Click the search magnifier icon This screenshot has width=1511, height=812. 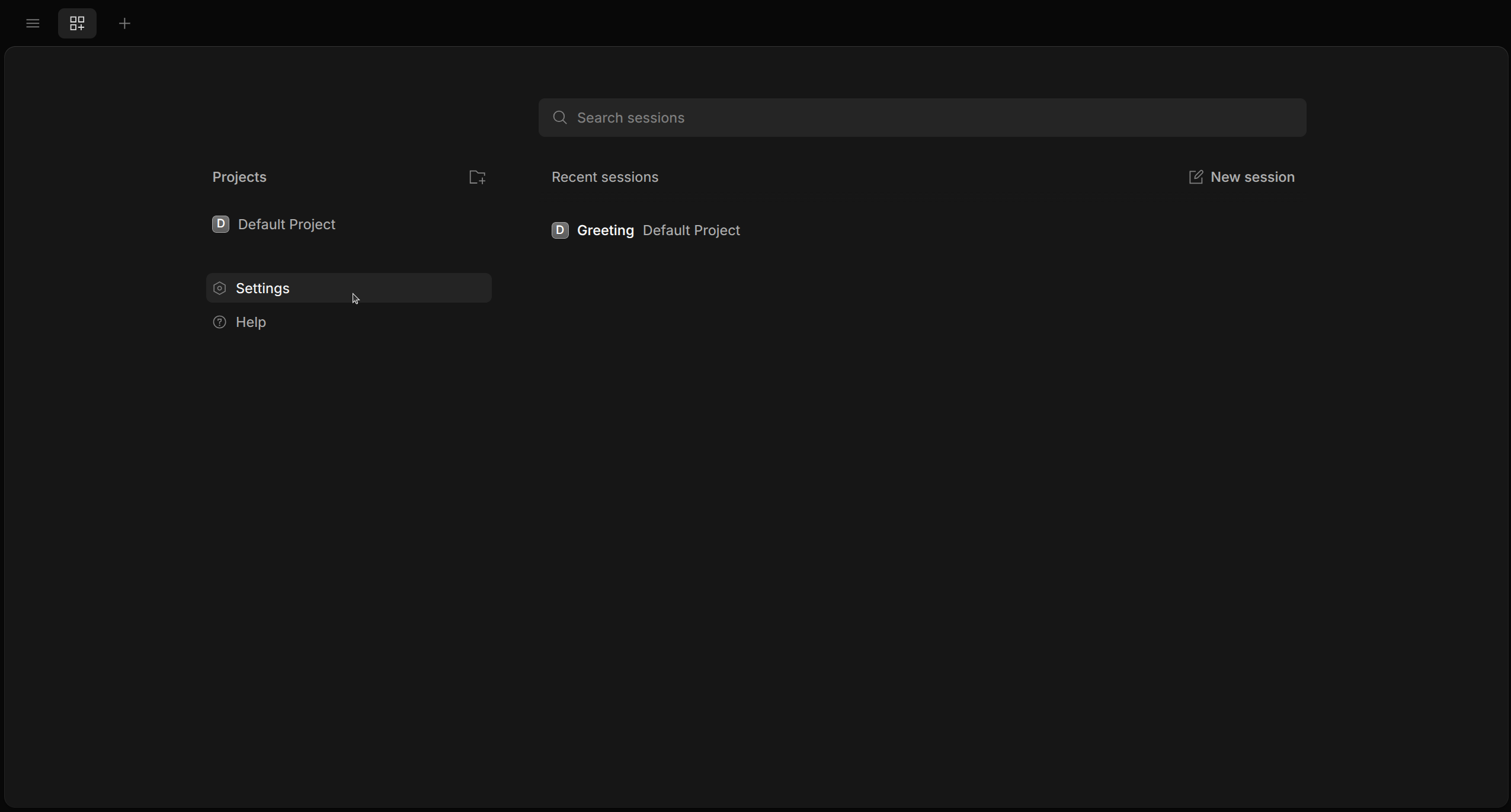(x=560, y=118)
